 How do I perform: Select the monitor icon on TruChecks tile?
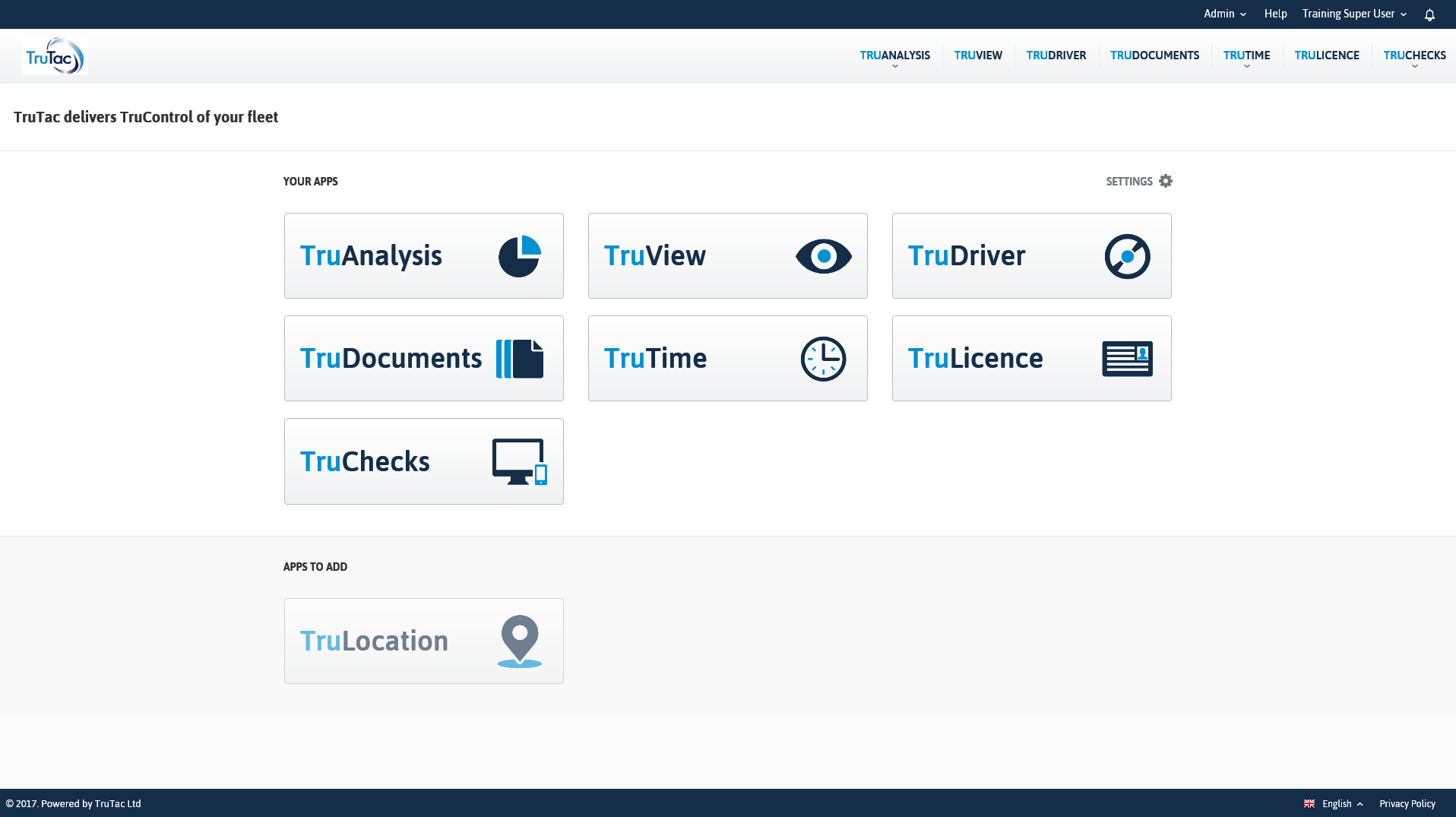coord(519,461)
